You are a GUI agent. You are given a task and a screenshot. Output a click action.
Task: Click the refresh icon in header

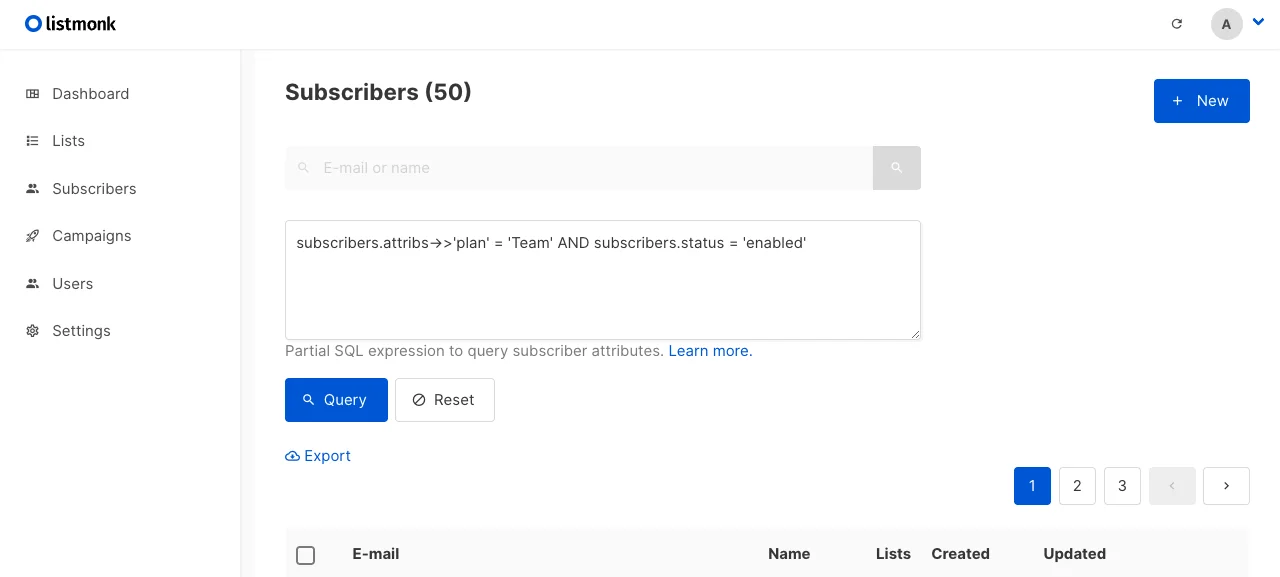point(1177,24)
